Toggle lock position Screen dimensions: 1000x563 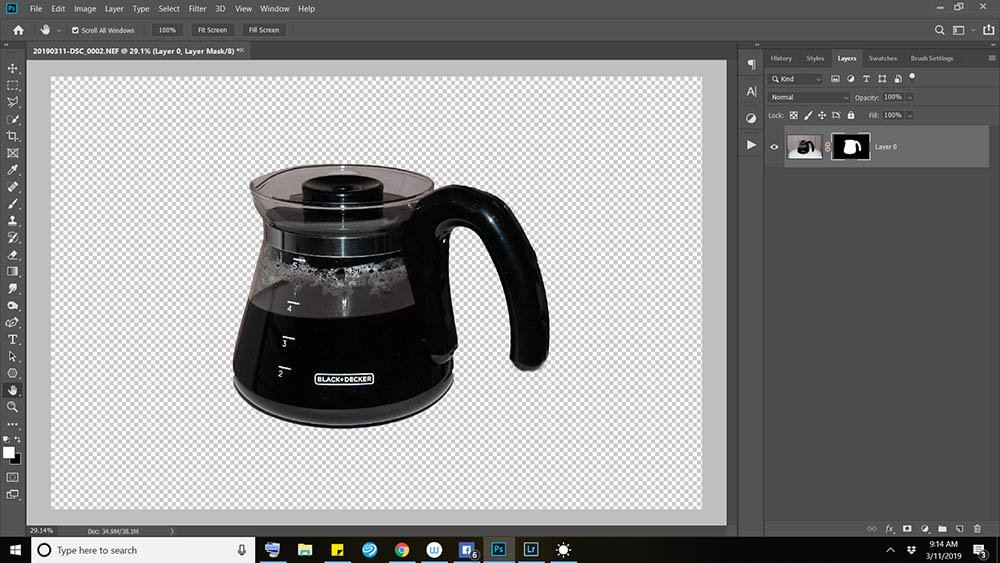pyautogui.click(x=822, y=115)
